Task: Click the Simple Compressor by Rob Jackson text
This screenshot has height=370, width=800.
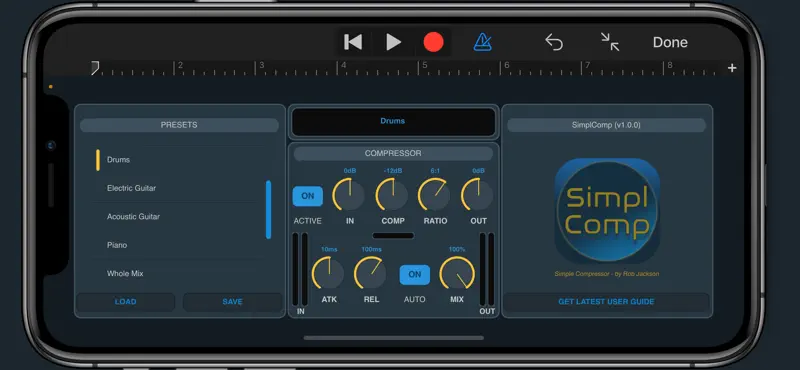Action: [607, 274]
